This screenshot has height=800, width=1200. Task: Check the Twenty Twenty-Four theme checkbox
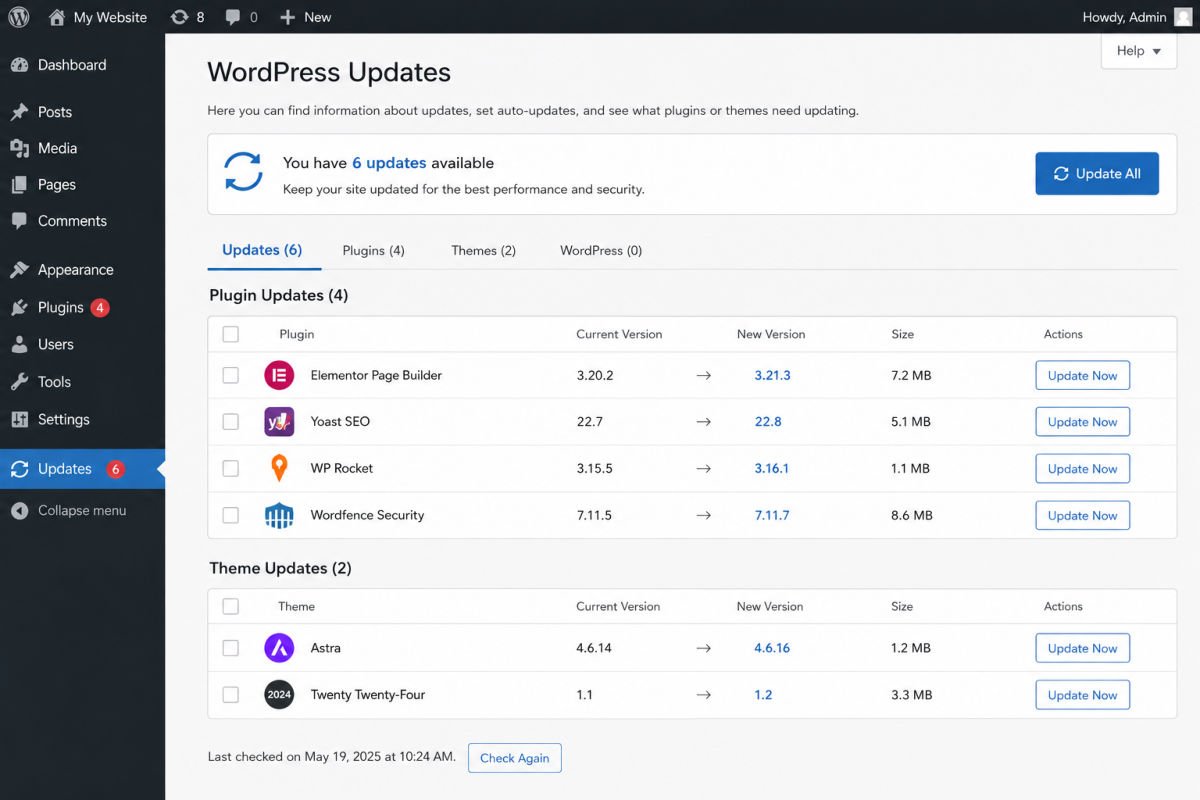pyautogui.click(x=231, y=695)
